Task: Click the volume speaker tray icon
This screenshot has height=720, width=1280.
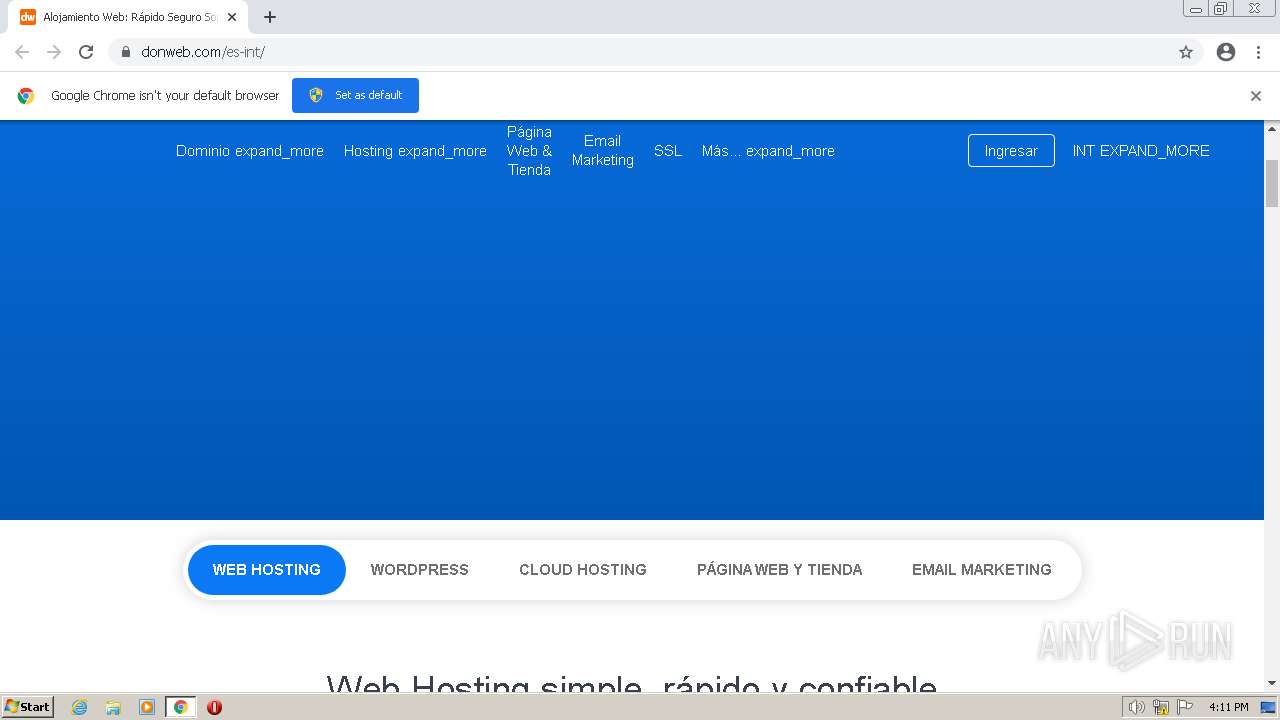Action: (x=1136, y=707)
